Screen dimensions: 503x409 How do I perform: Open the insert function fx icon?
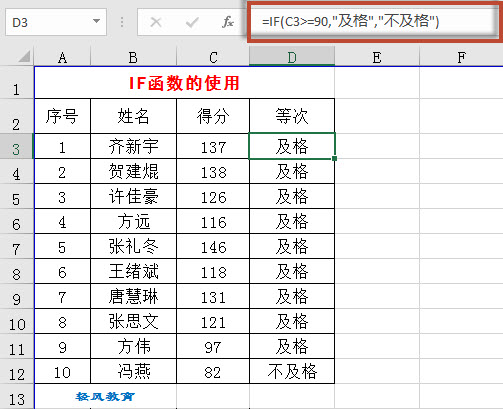pos(228,22)
